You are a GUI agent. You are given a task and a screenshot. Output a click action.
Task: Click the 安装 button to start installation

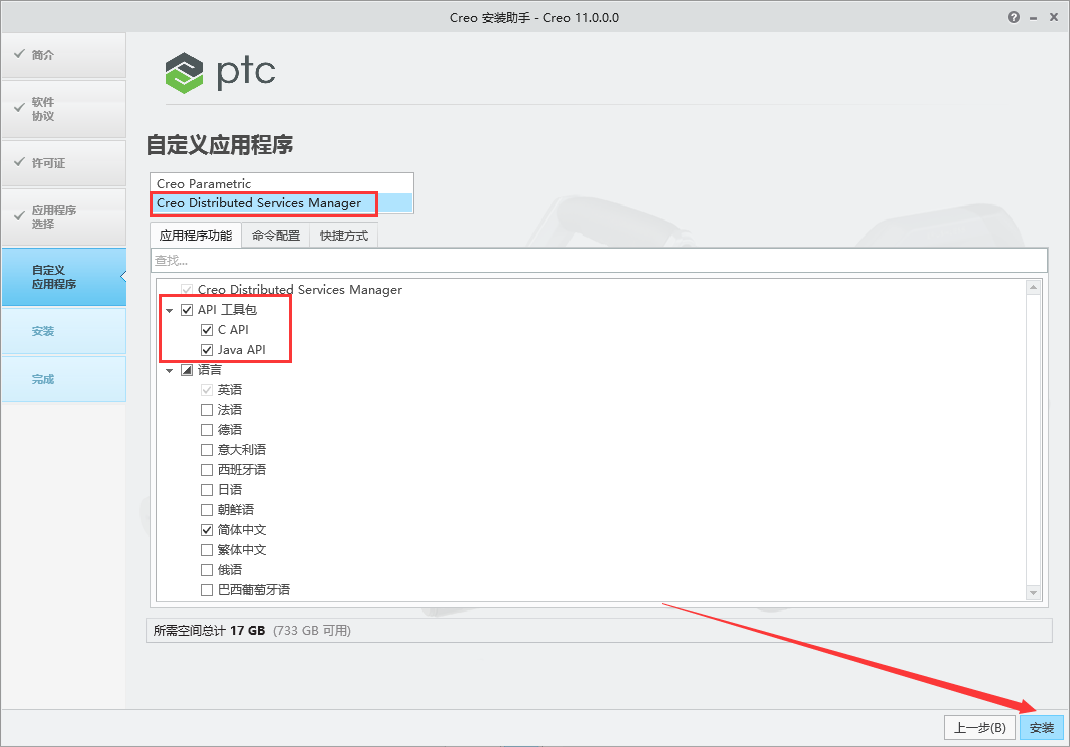click(1041, 727)
